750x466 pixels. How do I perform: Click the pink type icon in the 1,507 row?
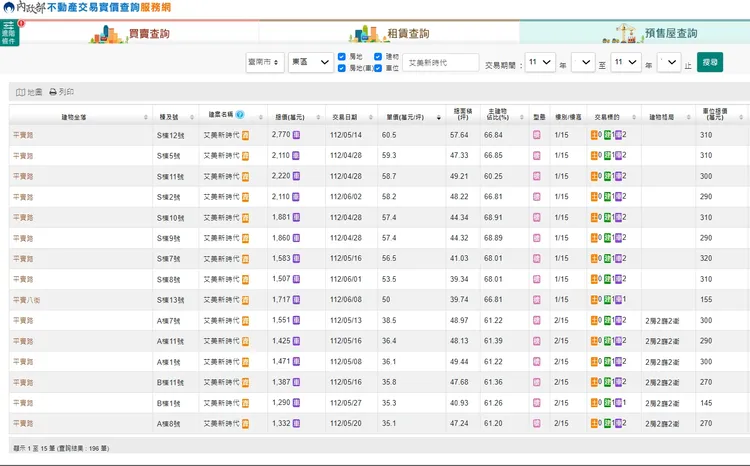[x=537, y=279]
